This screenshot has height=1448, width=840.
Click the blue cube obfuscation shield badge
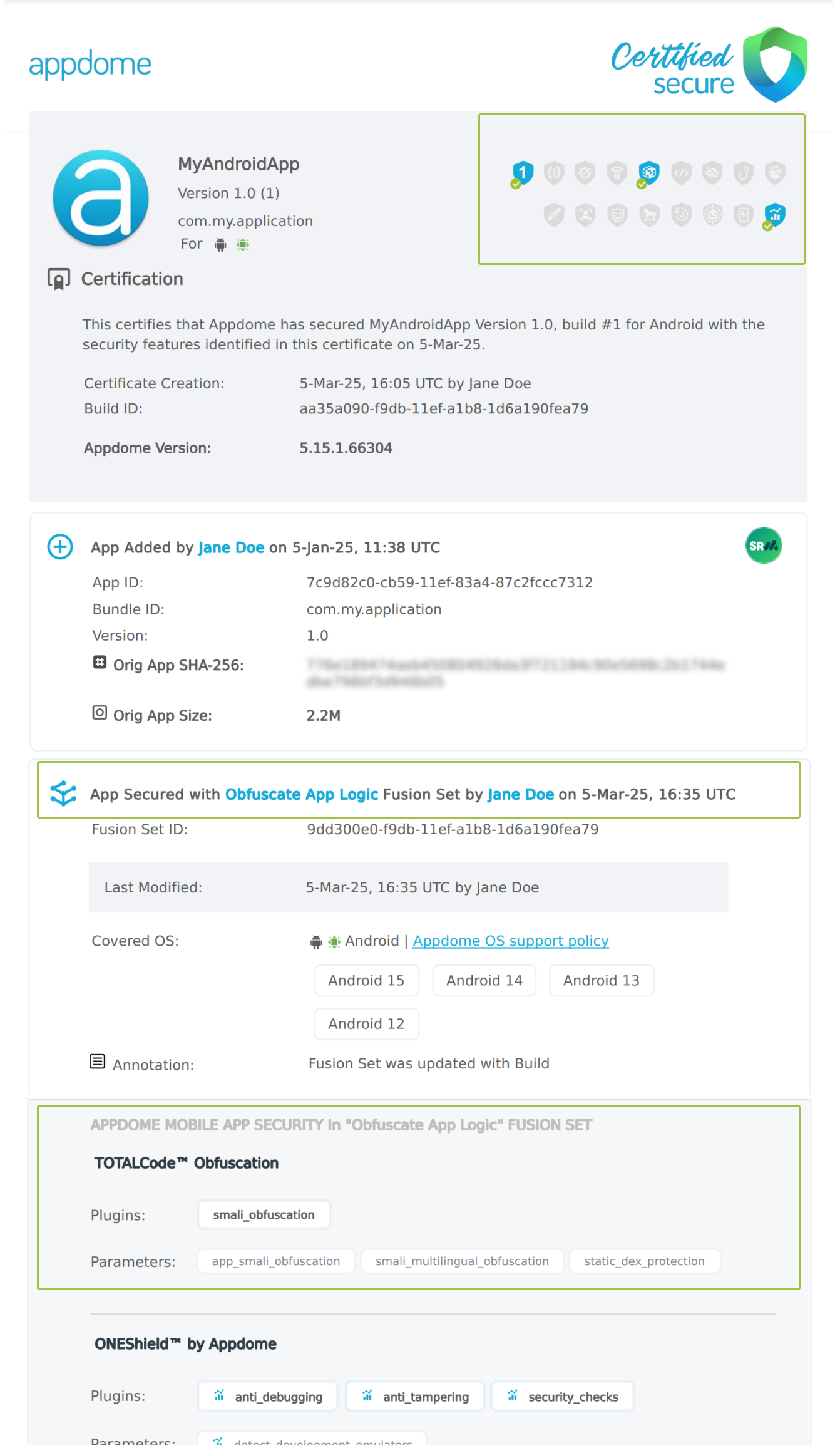point(649,172)
